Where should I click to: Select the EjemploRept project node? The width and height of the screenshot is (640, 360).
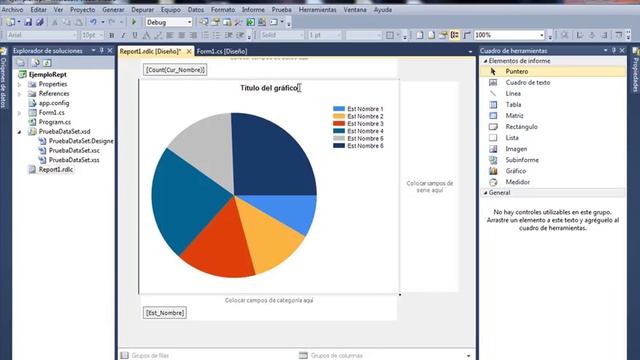pos(47,75)
